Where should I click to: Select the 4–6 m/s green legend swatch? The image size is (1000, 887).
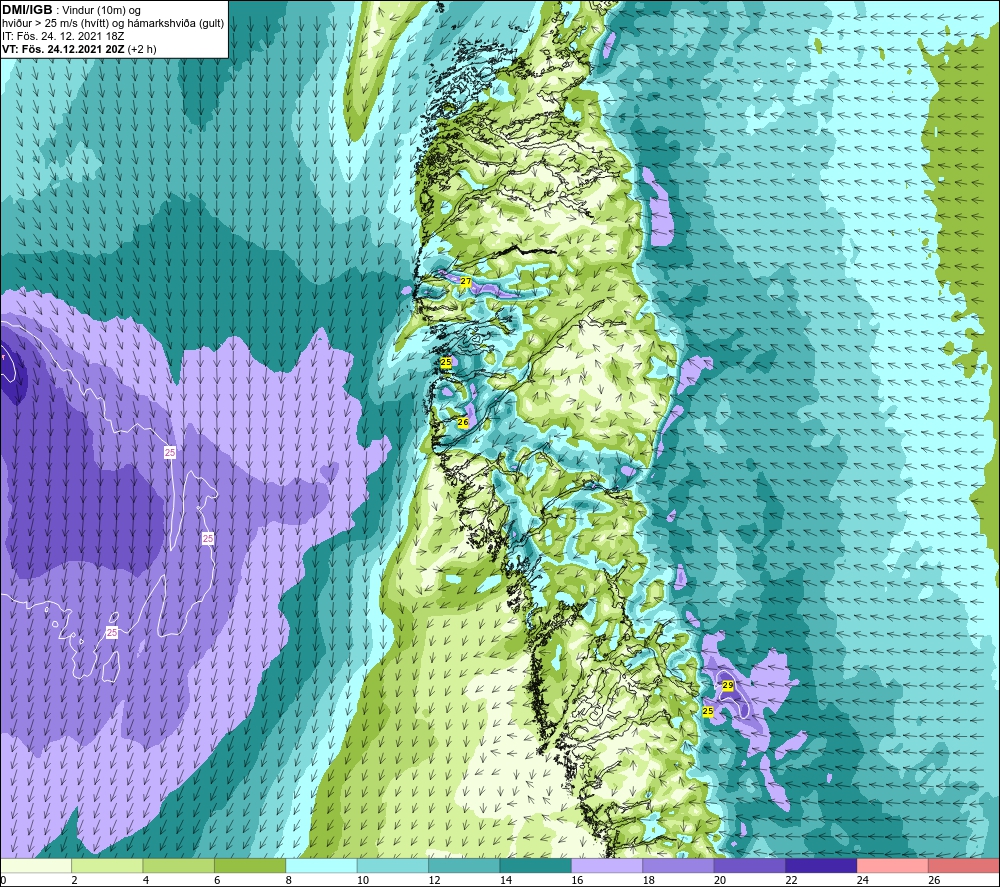[x=179, y=866]
